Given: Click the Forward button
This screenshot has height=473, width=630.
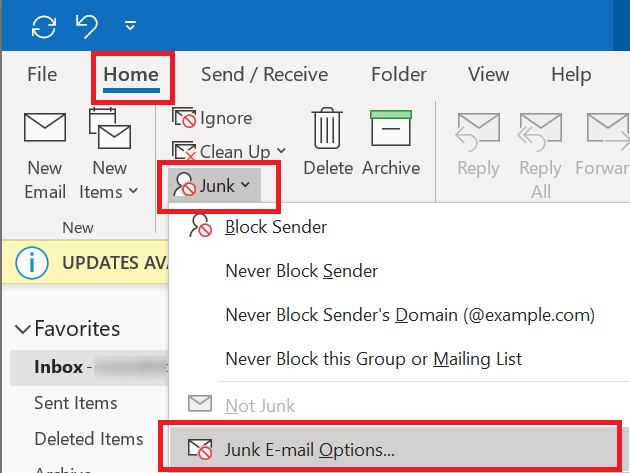Looking at the screenshot, I should pyautogui.click(x=603, y=145).
